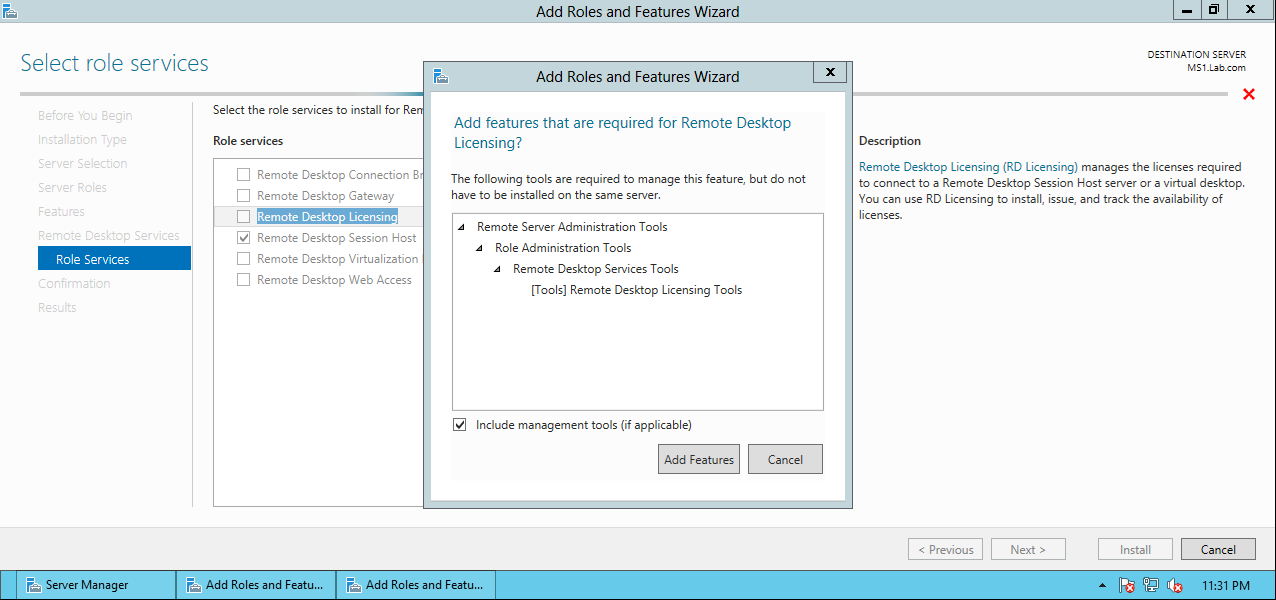Click Remote Desktop Licensing (RD Licensing) description text
Image resolution: width=1276 pixels, height=600 pixels.
point(968,167)
